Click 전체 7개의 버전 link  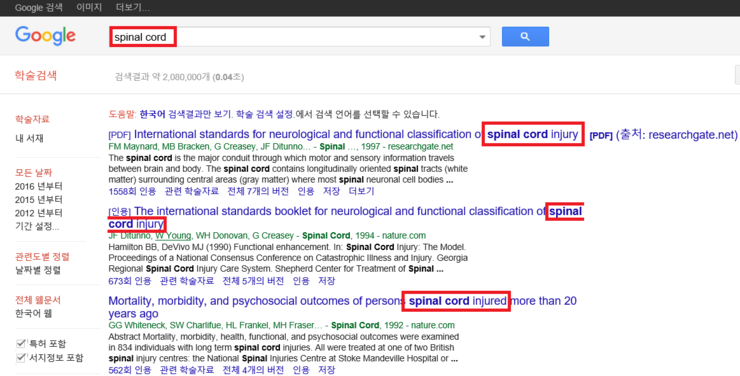click(x=258, y=191)
